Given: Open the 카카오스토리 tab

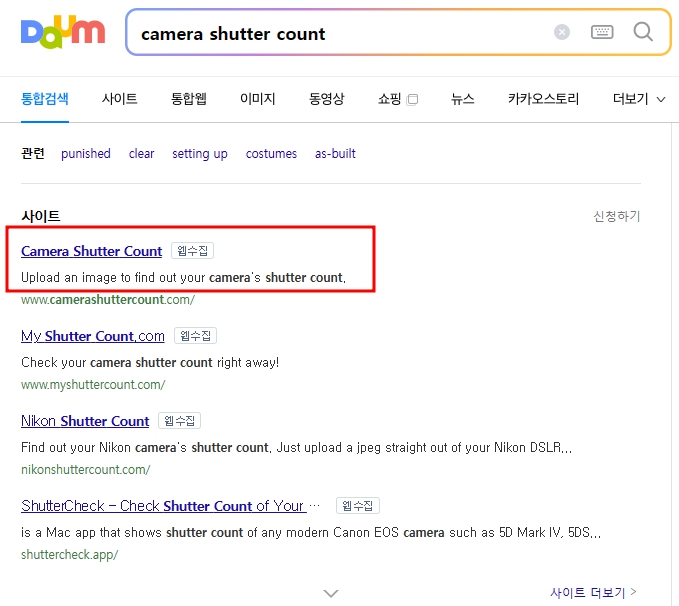Looking at the screenshot, I should point(543,99).
